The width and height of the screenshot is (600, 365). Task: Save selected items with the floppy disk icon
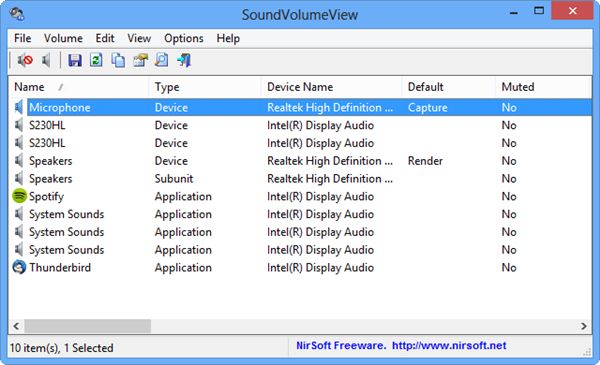[75, 60]
